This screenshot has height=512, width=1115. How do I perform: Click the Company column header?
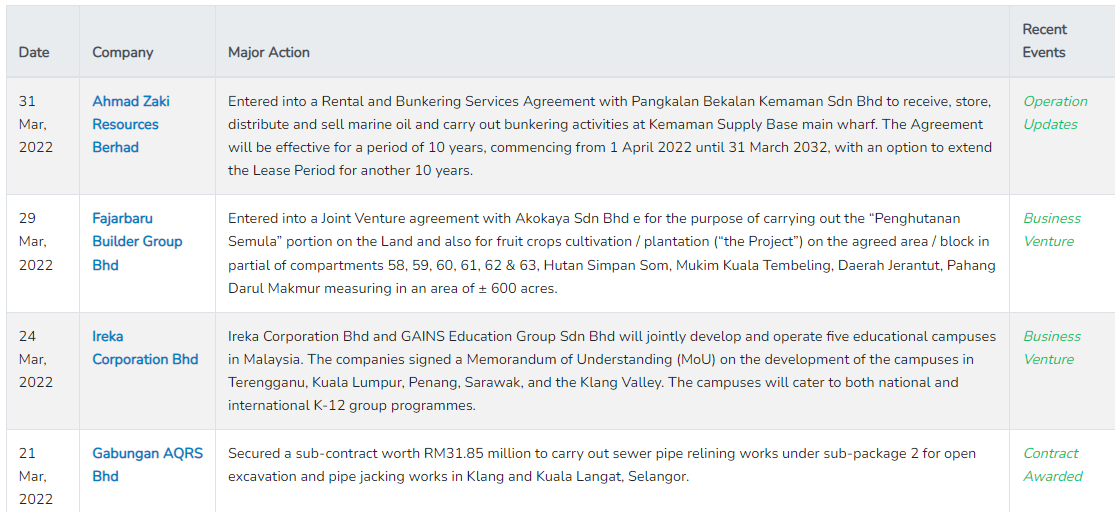coord(123,52)
